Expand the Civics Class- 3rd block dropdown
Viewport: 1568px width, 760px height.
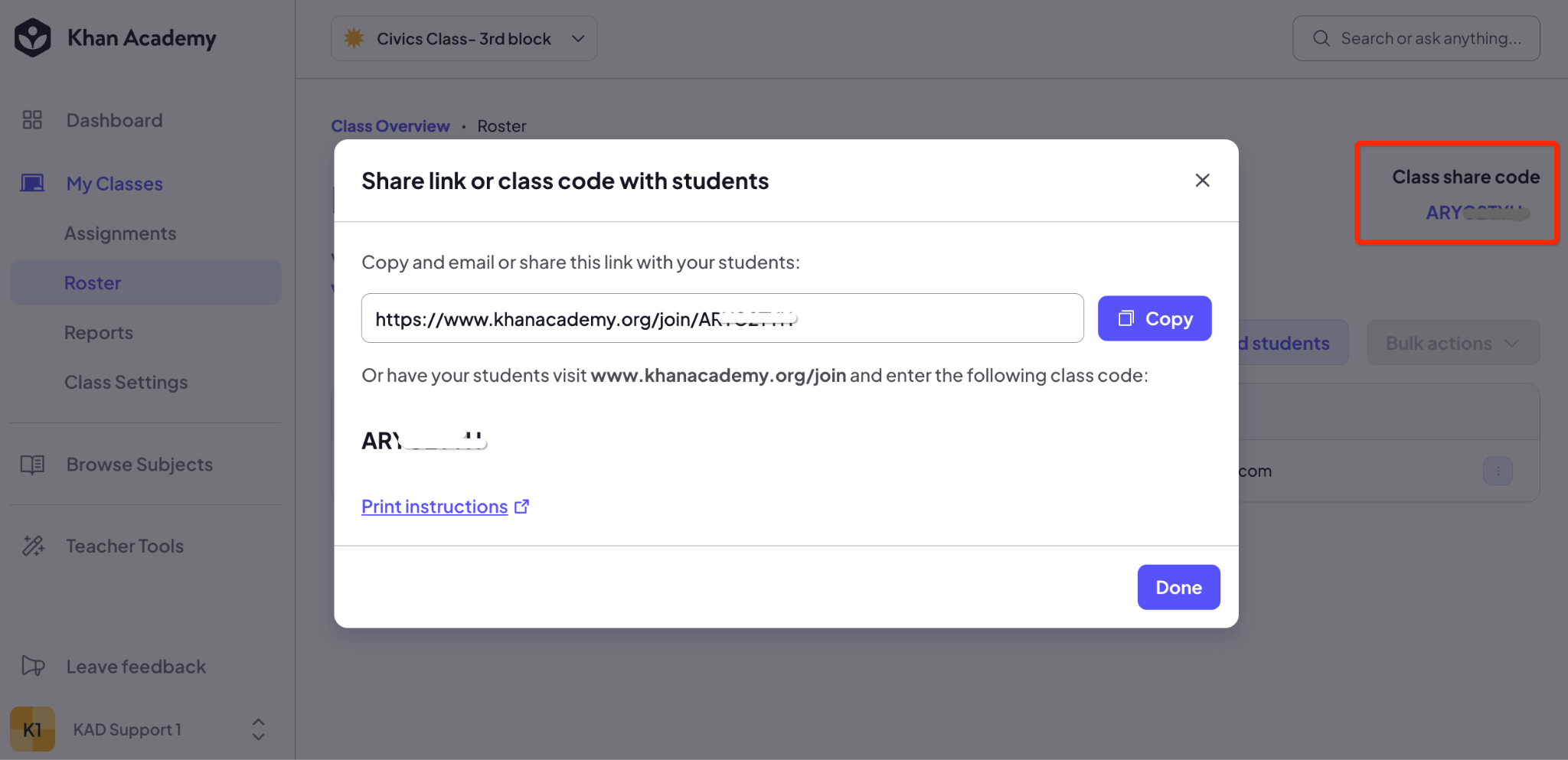coord(464,38)
